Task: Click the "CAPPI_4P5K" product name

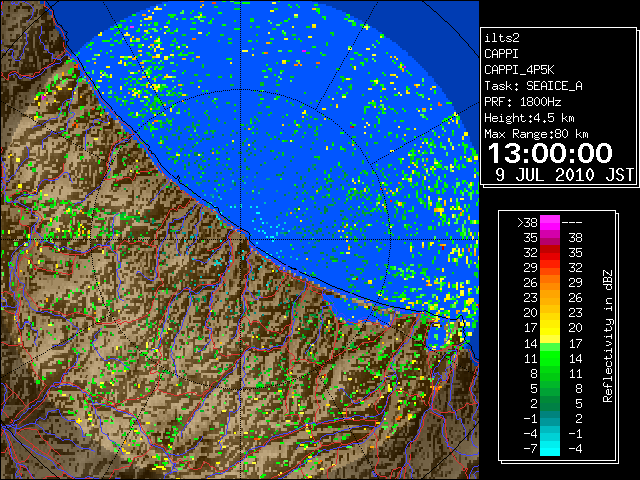Action: (519, 70)
